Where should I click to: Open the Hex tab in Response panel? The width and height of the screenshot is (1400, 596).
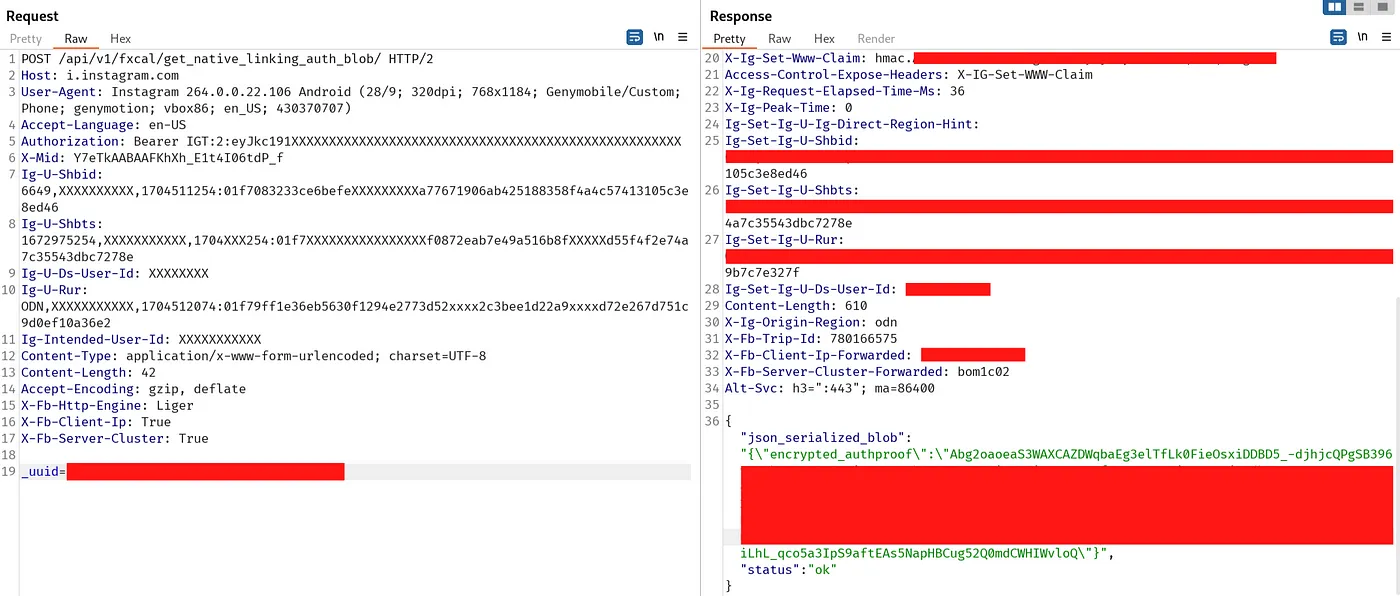824,39
